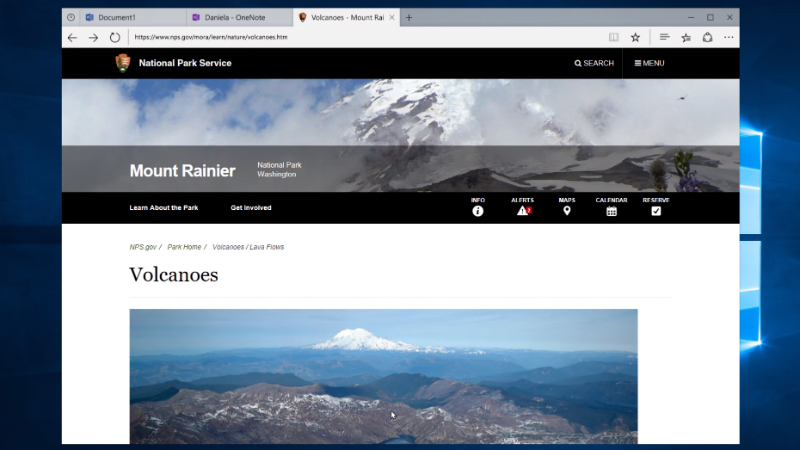View park ALERTS icon
This screenshot has width=800, height=450.
(523, 208)
